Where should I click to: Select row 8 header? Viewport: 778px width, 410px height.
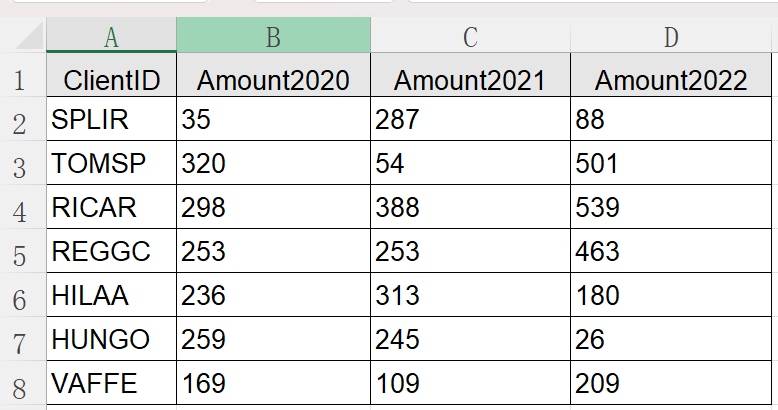pos(22,383)
